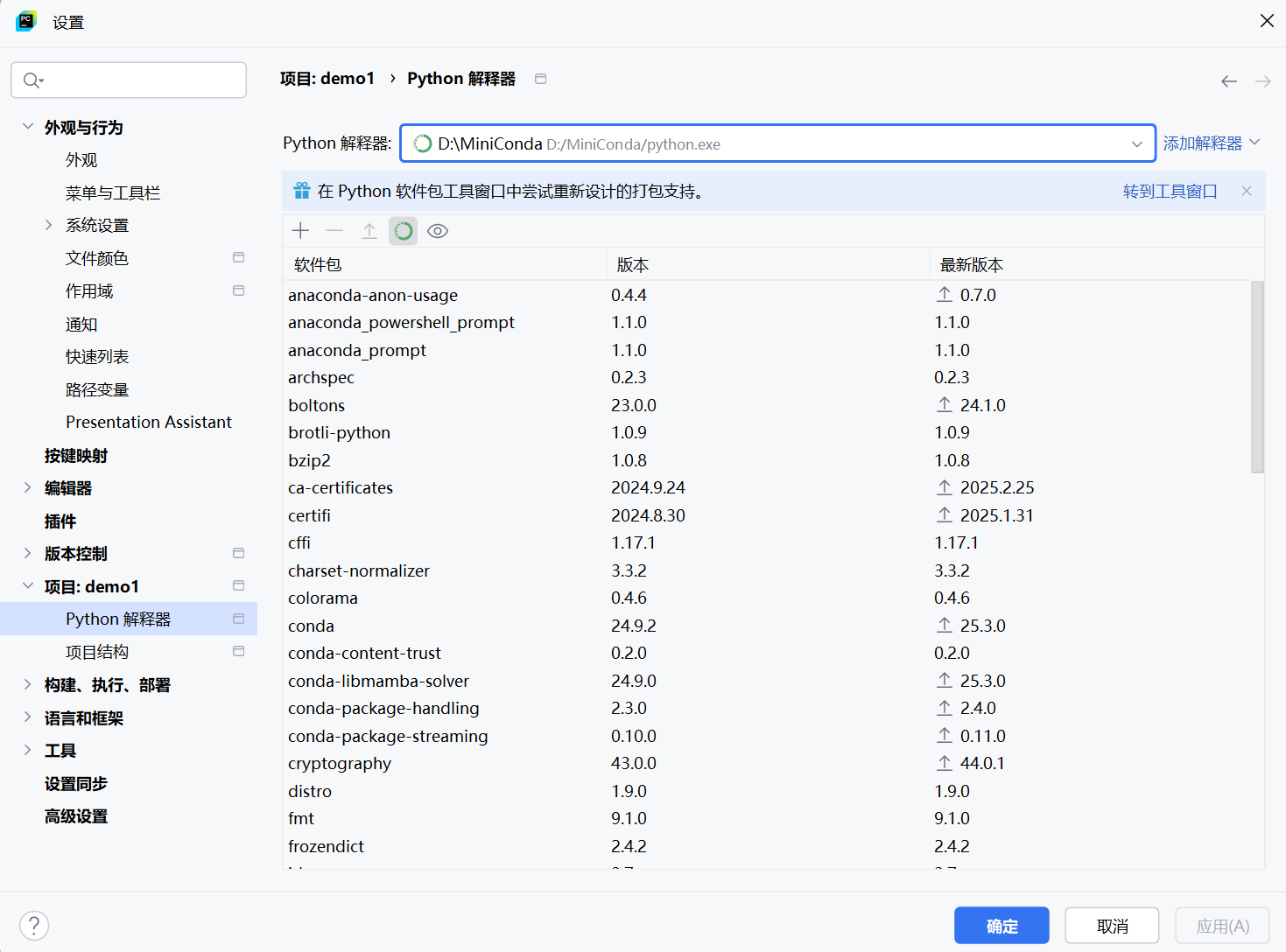Viewport: 1286px width, 952px height.
Task: Open 按键映射 settings page
Action: point(76,455)
